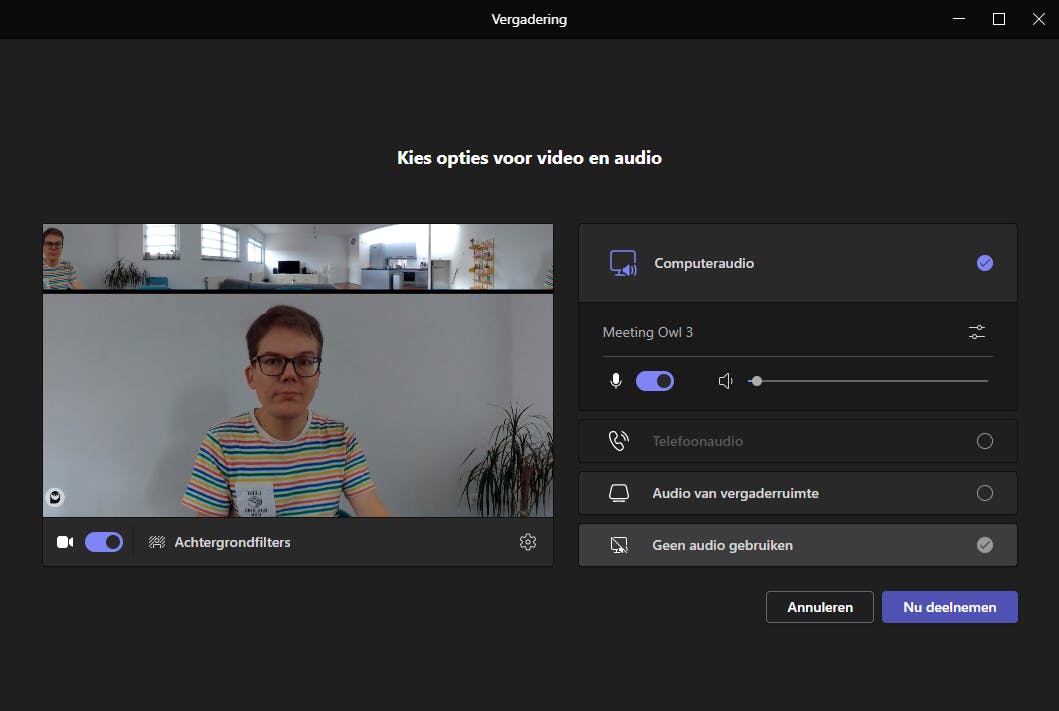Image resolution: width=1059 pixels, height=711 pixels.
Task: Select the Geen audio gebruiken option
Action: [x=985, y=545]
